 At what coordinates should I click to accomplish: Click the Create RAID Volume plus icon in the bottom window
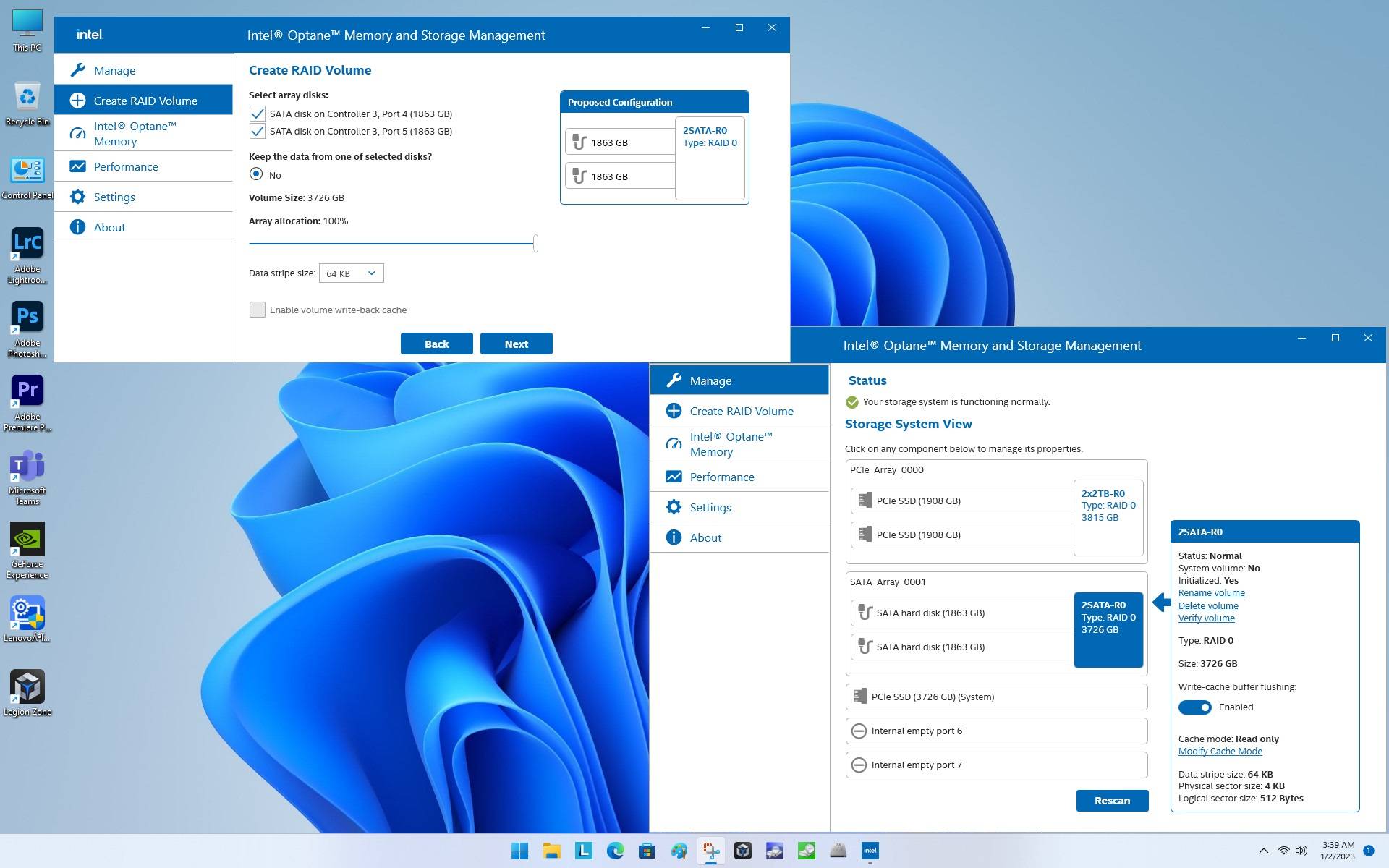[674, 411]
